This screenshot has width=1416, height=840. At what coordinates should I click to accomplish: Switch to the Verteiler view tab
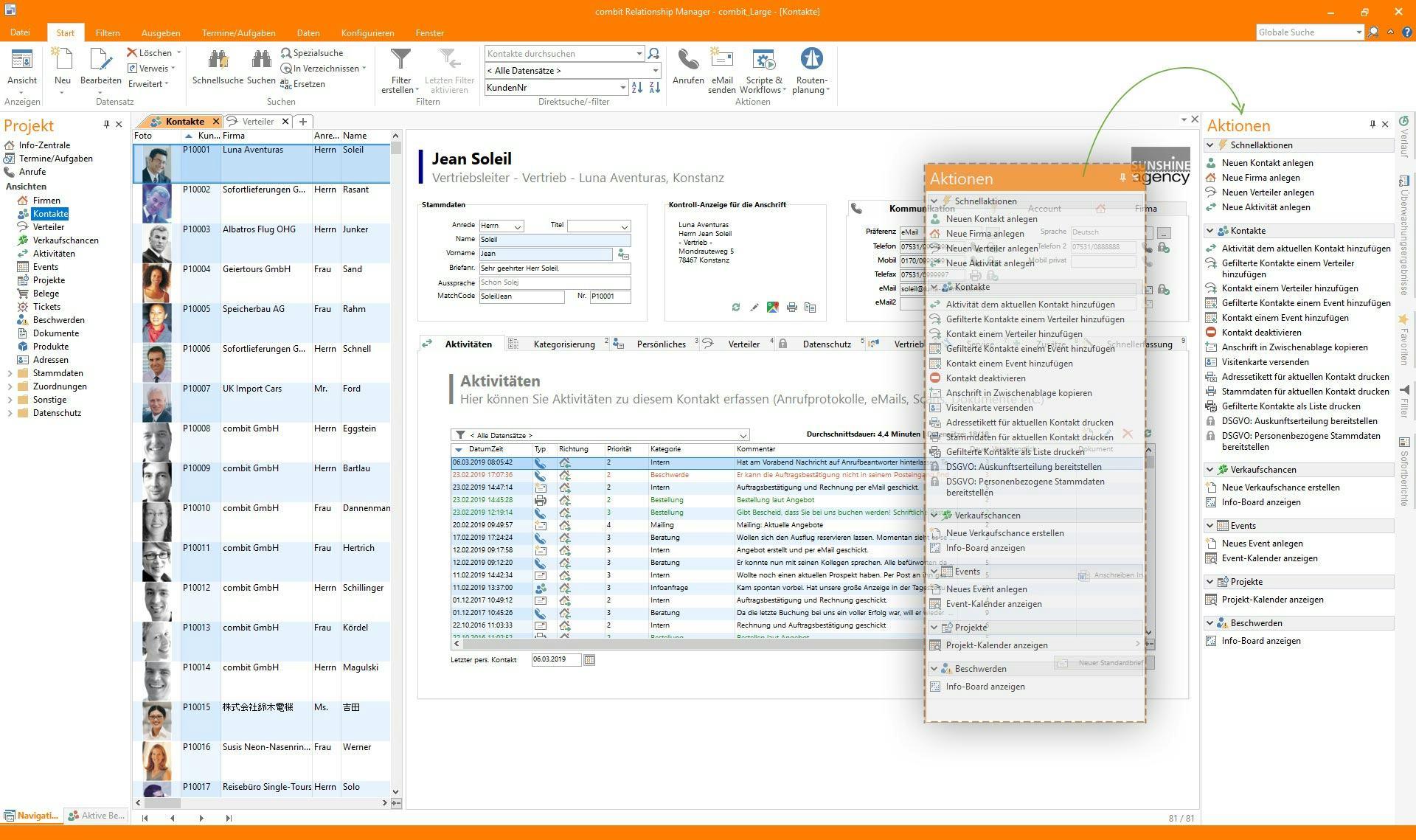point(257,122)
